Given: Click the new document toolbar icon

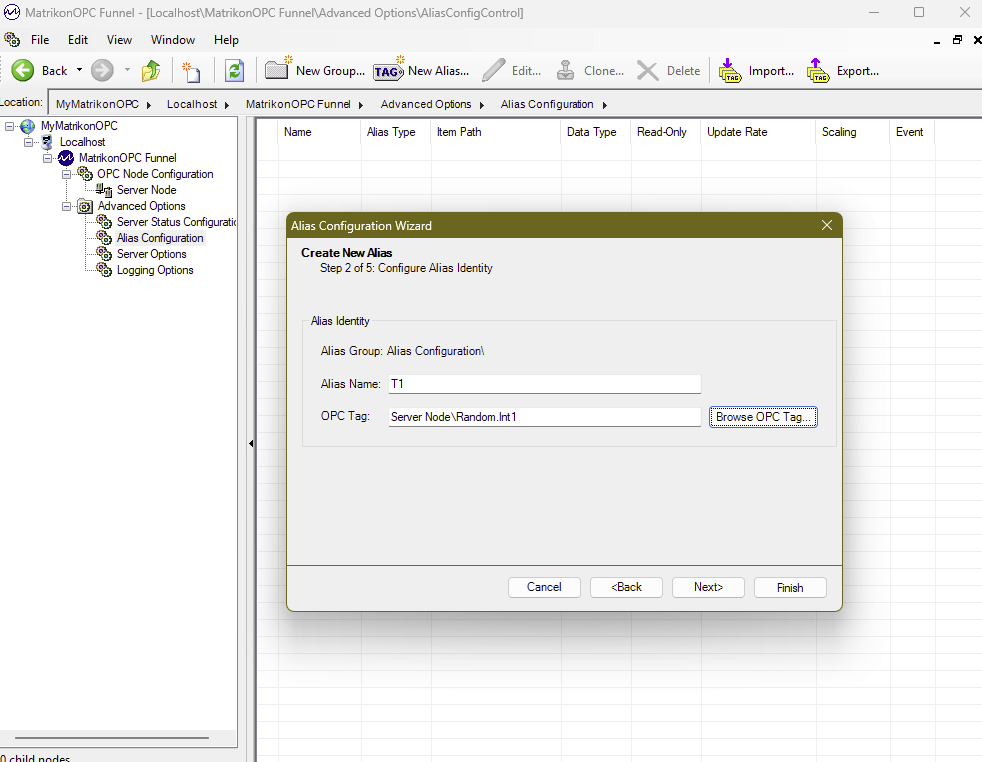Looking at the screenshot, I should (x=190, y=71).
